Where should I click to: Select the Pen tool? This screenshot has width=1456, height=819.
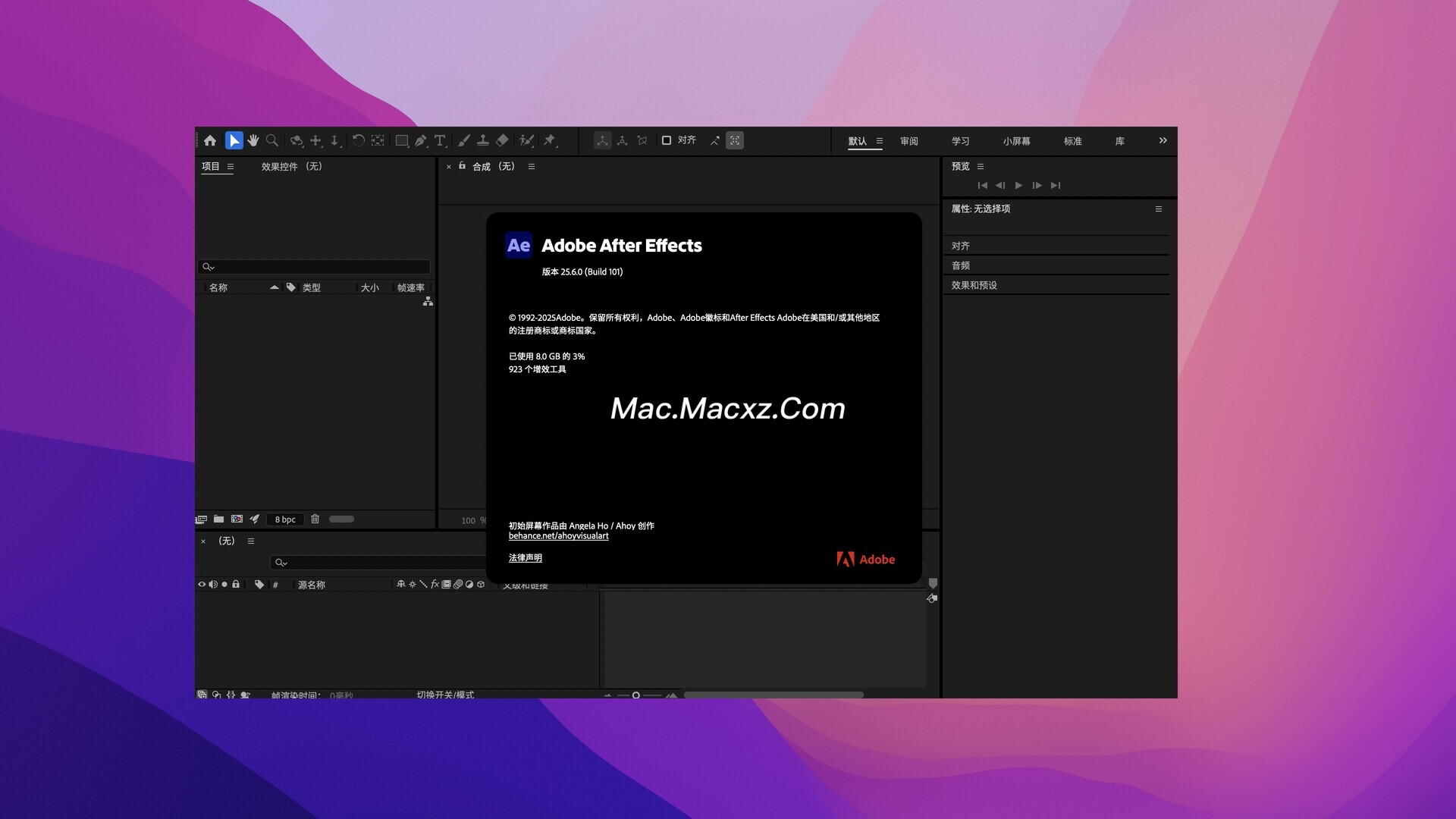421,140
